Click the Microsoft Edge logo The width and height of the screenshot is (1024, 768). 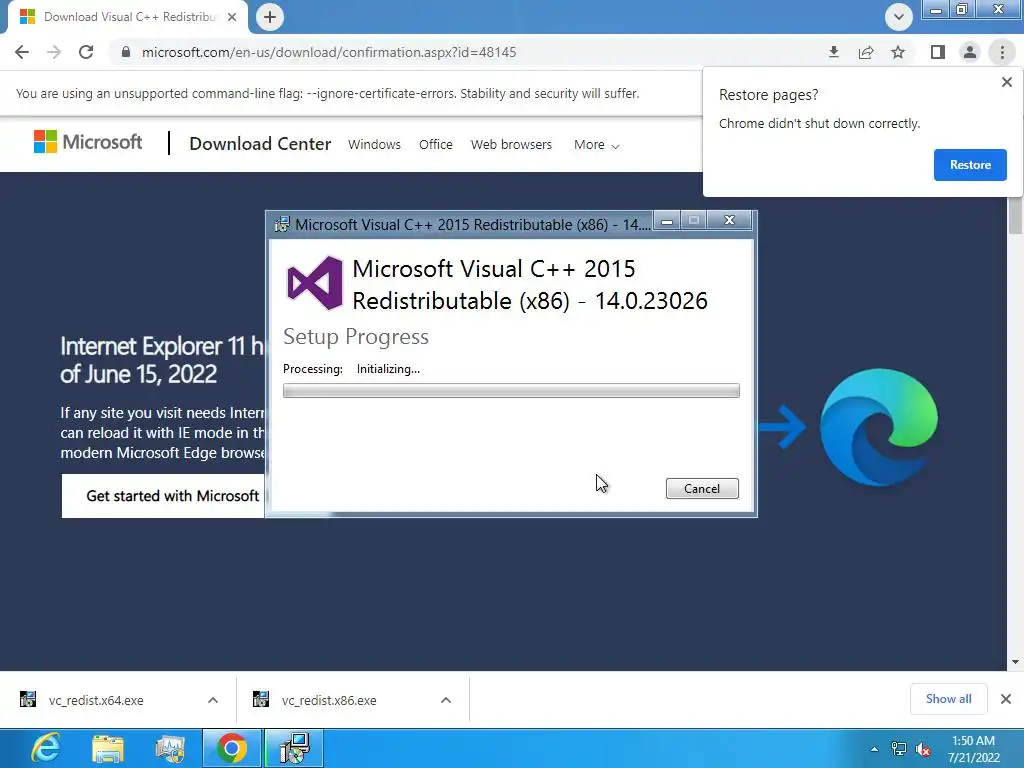click(x=878, y=427)
